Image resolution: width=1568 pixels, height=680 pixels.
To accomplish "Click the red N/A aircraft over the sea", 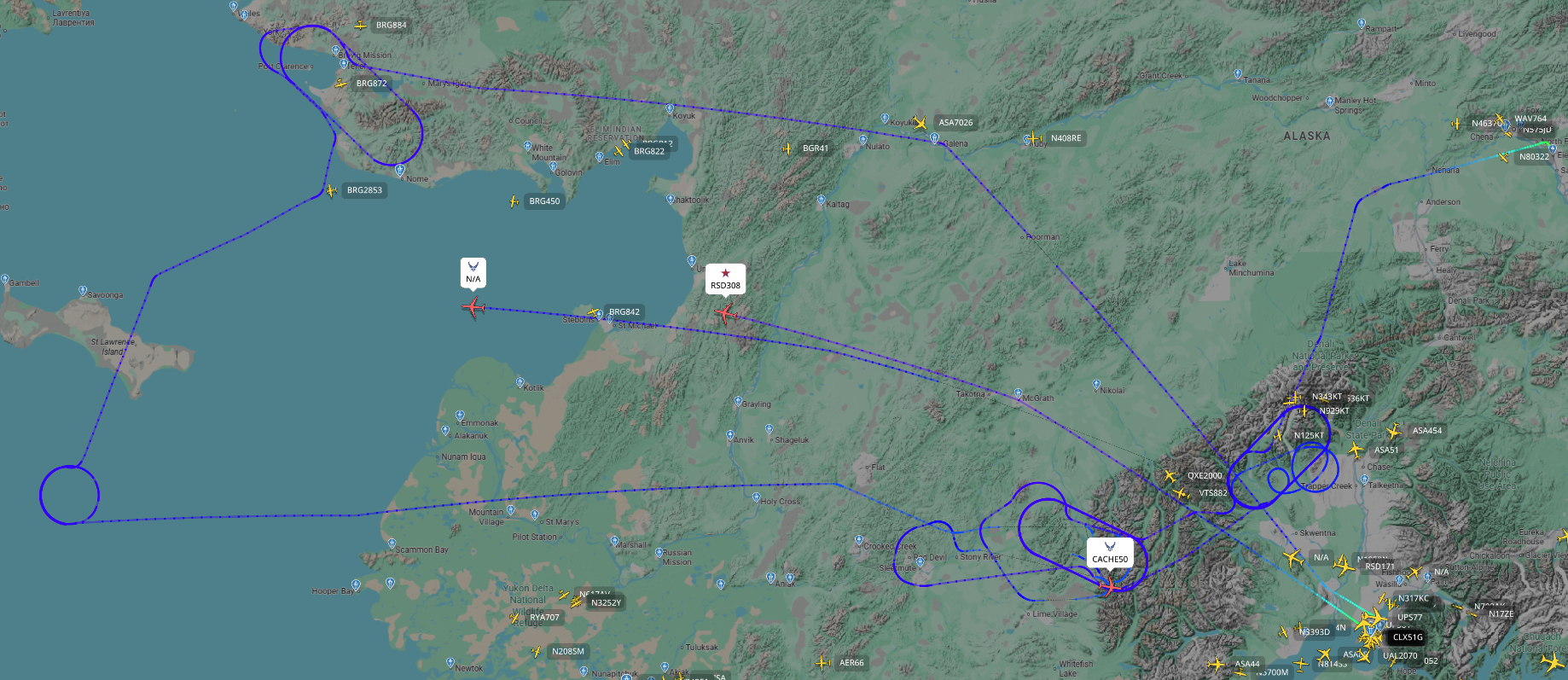I will tap(473, 306).
